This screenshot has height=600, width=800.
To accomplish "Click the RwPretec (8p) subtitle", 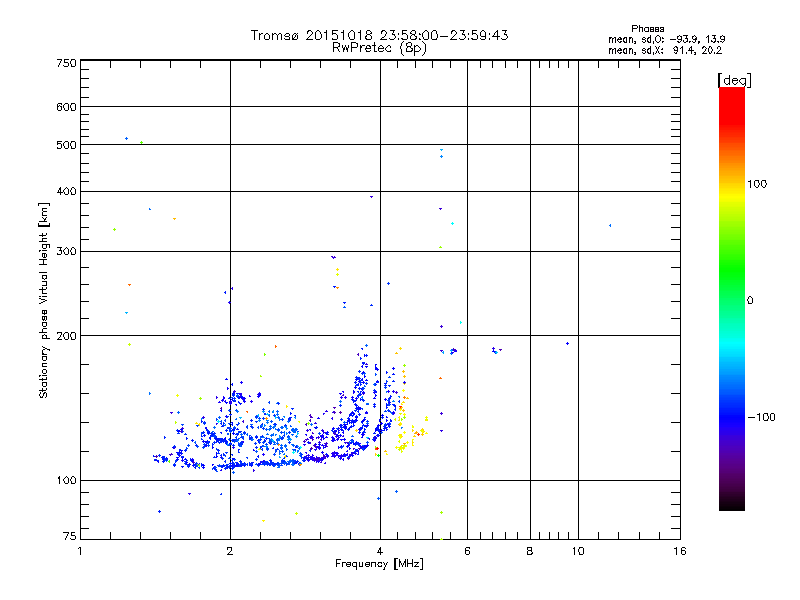I will pos(379,48).
